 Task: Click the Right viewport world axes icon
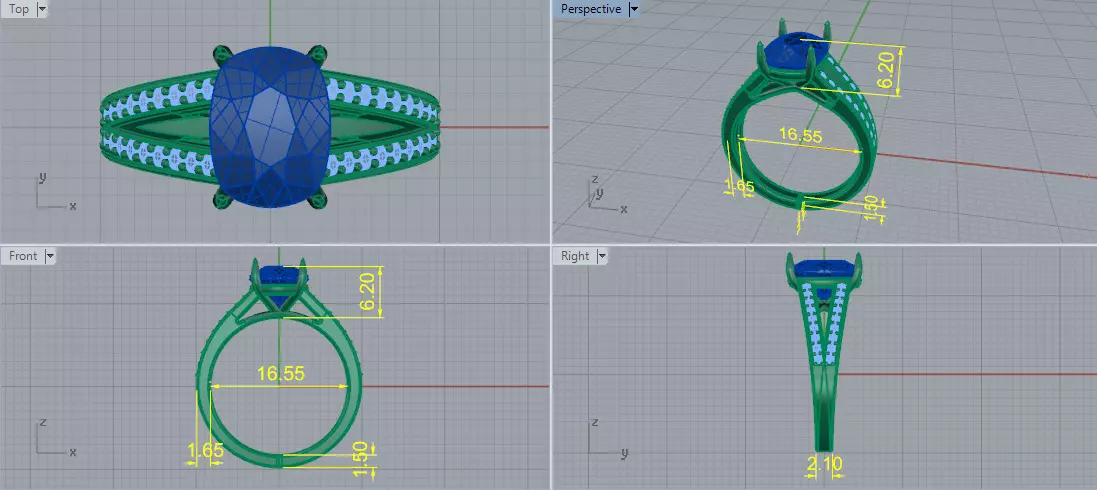point(607,438)
